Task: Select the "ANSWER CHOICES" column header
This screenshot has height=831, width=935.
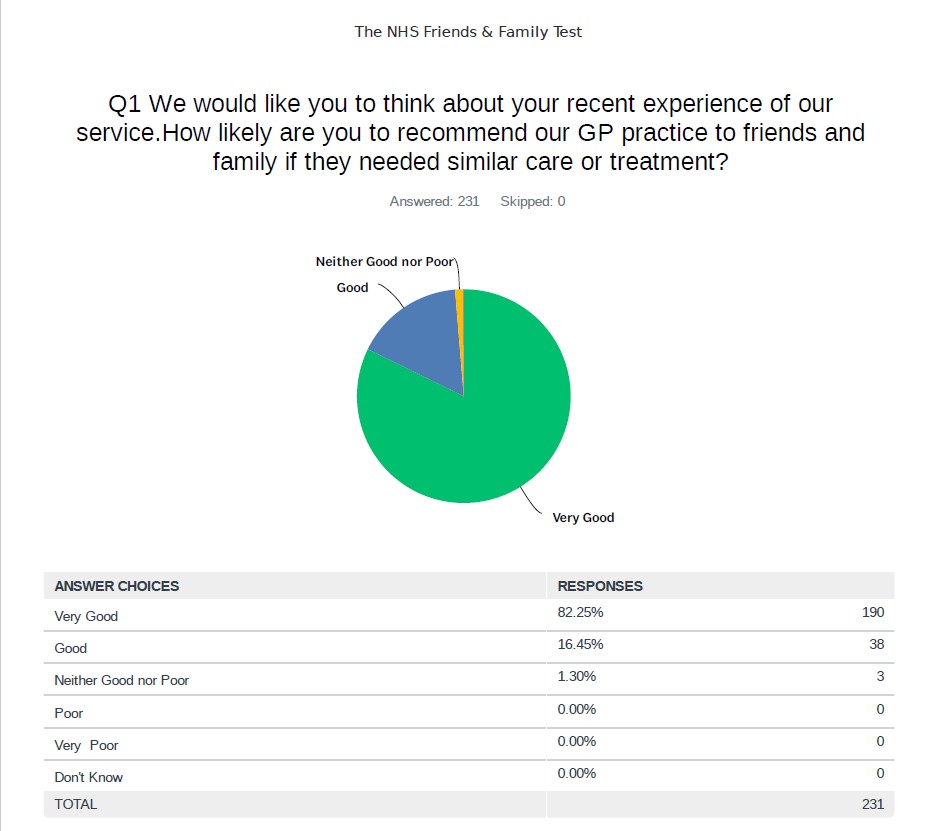Action: [x=117, y=586]
